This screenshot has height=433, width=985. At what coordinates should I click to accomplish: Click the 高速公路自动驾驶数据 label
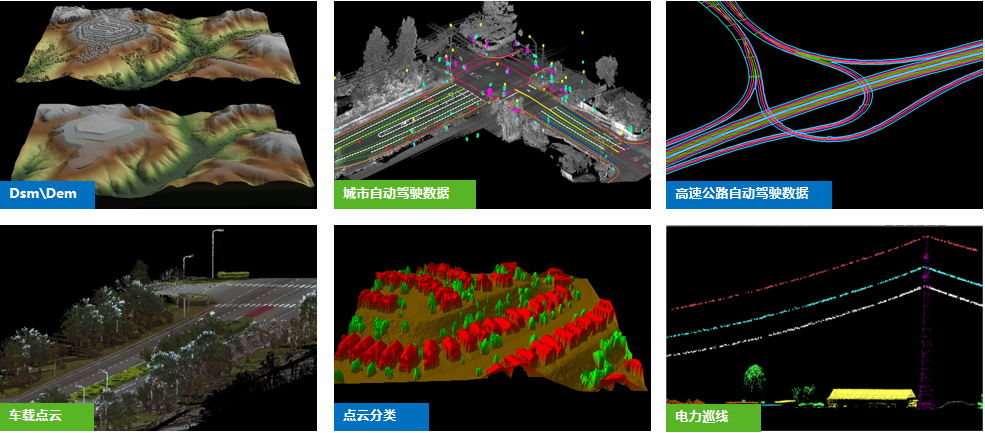tap(749, 194)
